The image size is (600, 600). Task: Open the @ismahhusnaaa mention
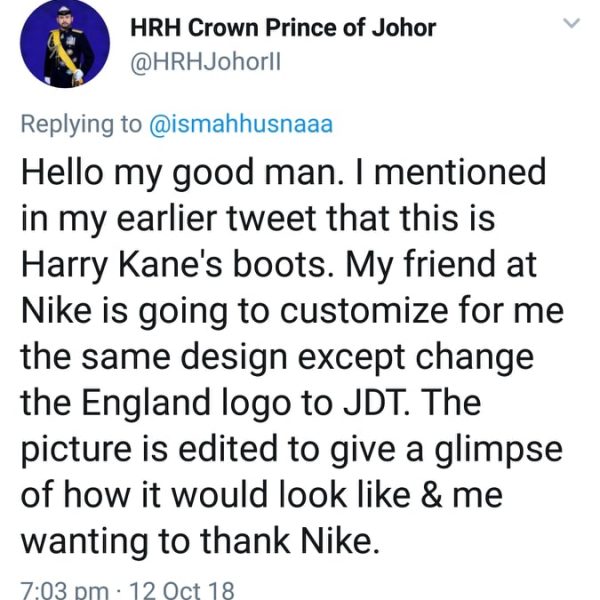point(240,125)
